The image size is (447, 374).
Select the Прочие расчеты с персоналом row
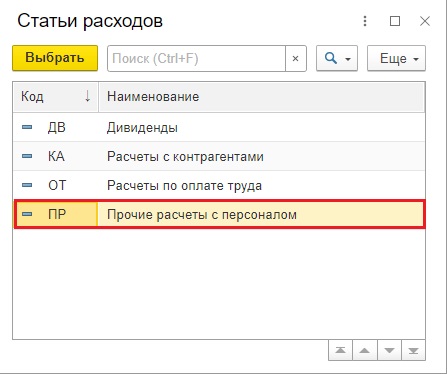coord(219,214)
